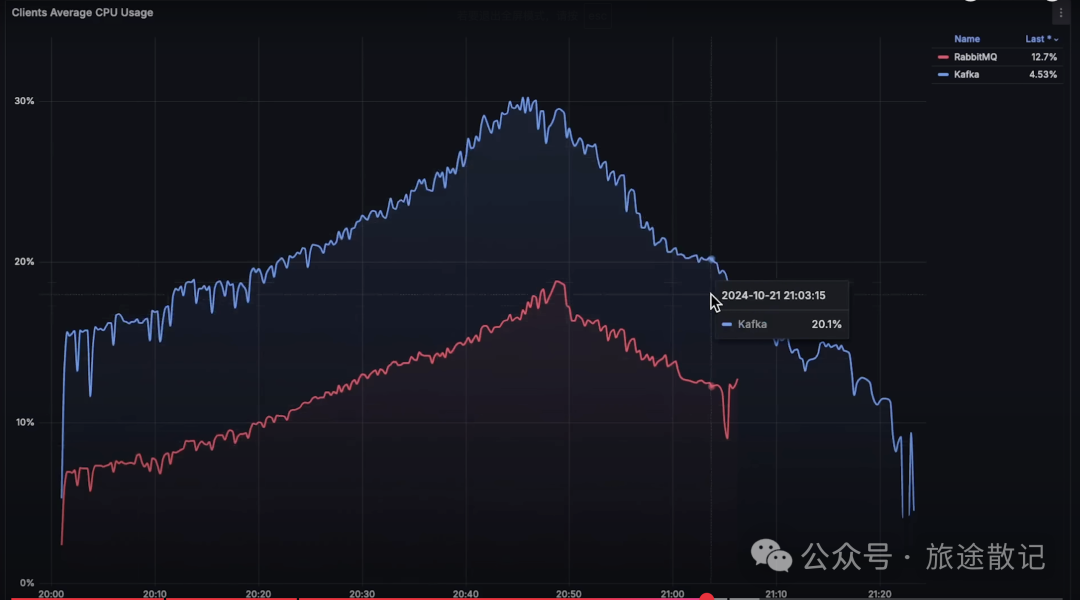Click the 20:50 time axis label

(x=569, y=594)
